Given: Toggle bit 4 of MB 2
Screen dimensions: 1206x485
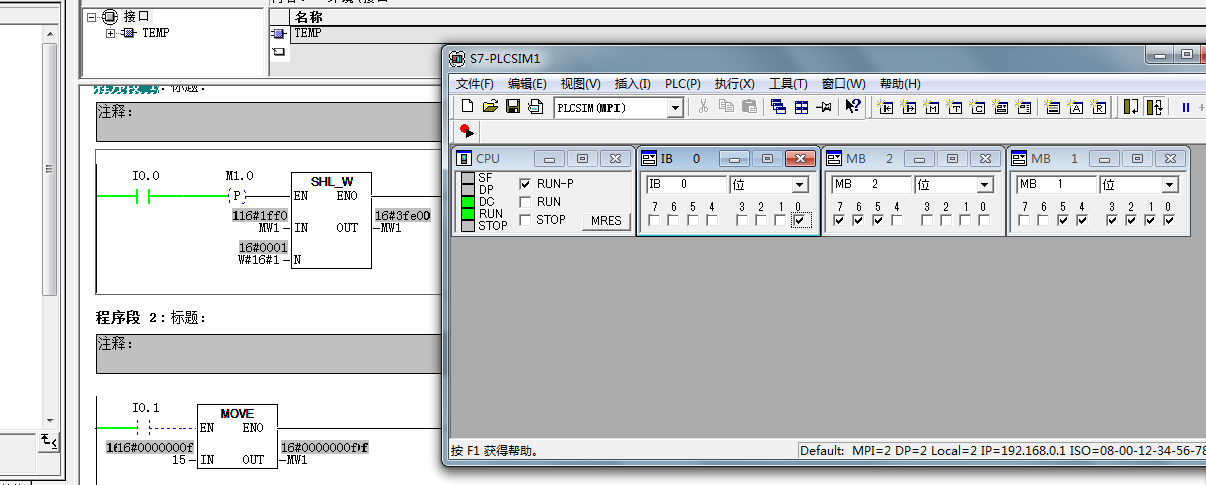Looking at the screenshot, I should (896, 220).
